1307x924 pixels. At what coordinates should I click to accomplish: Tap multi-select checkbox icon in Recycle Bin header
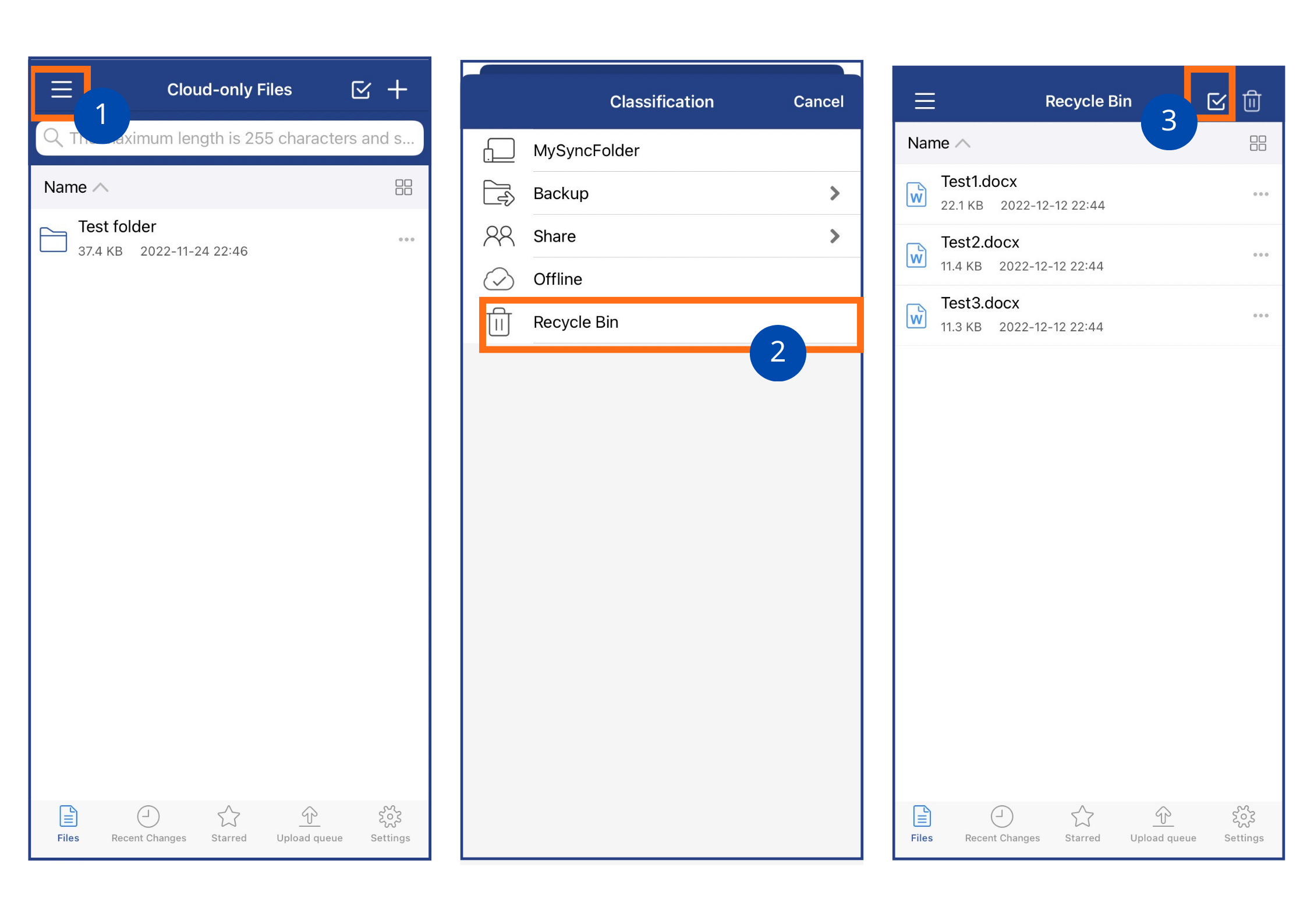coord(1216,101)
